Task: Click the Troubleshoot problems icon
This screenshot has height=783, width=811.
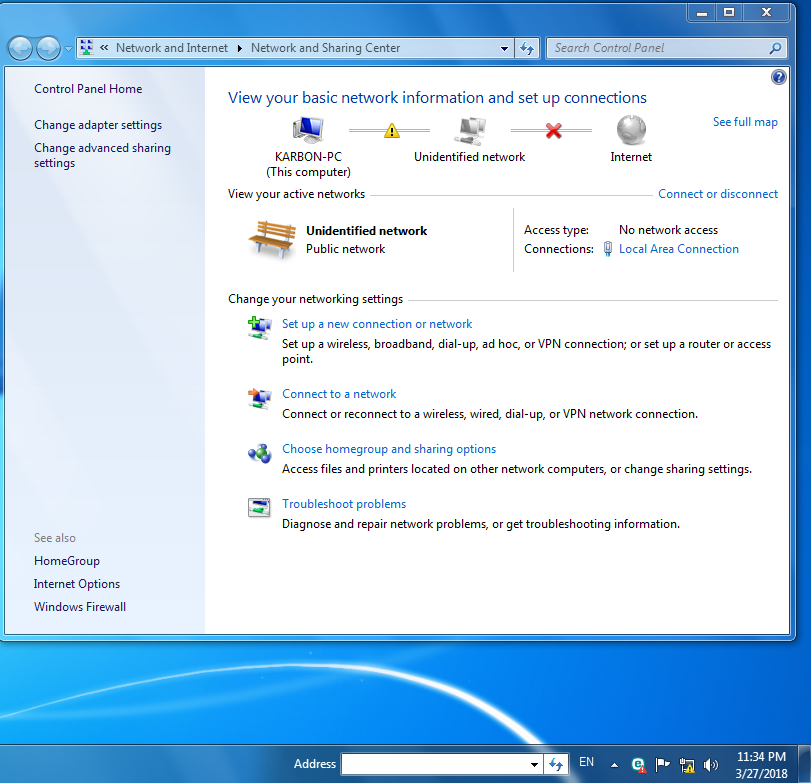Action: 259,507
